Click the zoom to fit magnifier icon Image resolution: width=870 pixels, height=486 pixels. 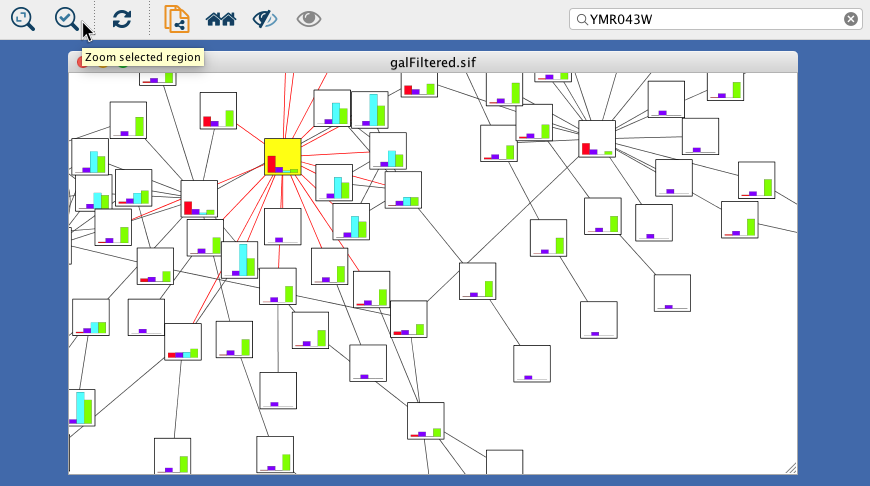[23, 18]
